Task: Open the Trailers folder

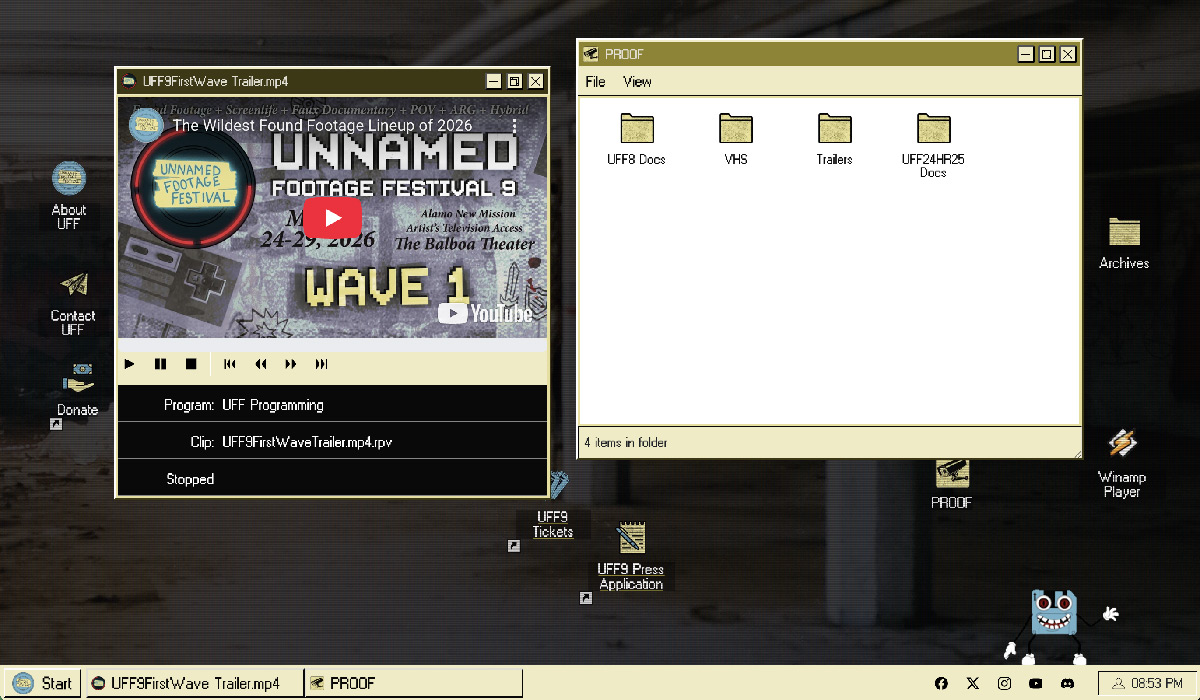Action: [x=834, y=129]
